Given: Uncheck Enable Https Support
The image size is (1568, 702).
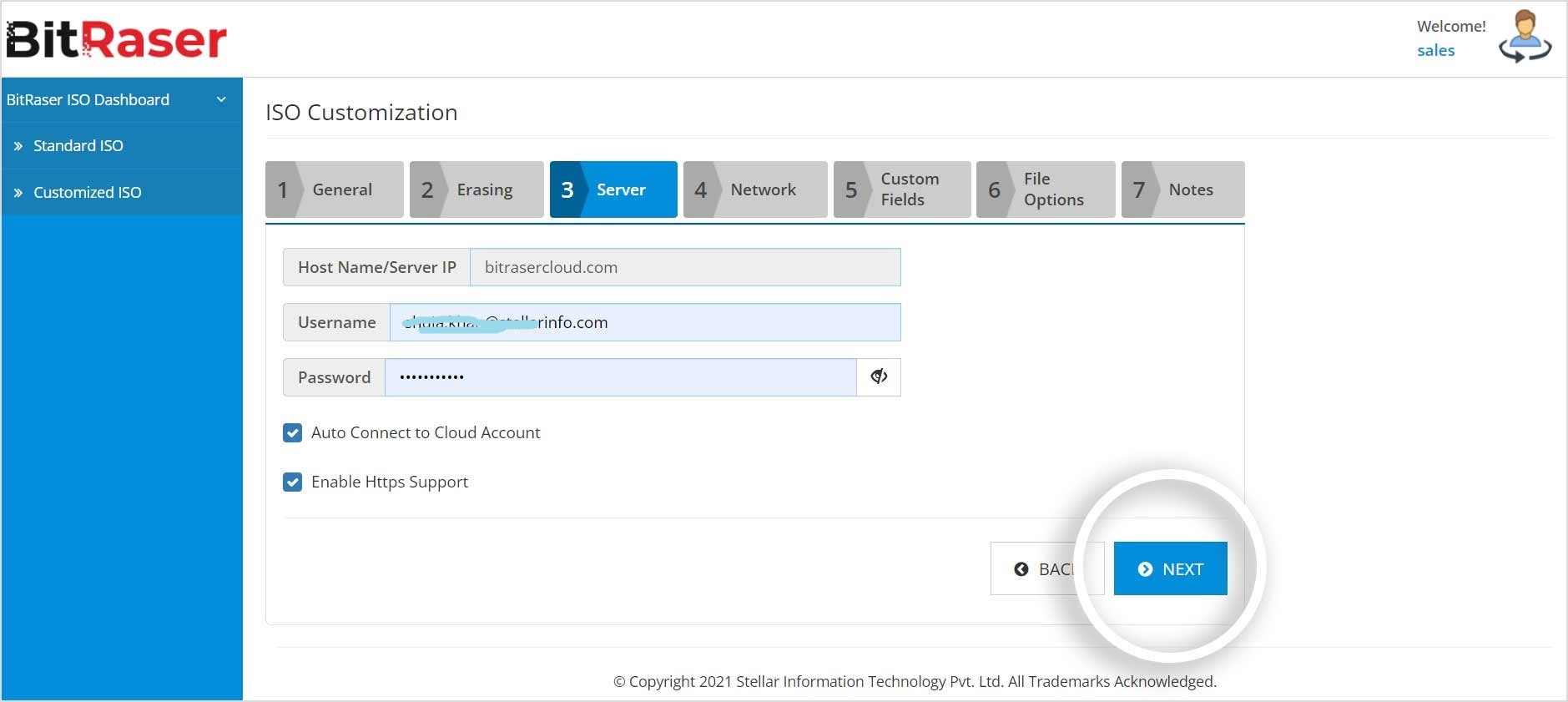Looking at the screenshot, I should tap(292, 482).
